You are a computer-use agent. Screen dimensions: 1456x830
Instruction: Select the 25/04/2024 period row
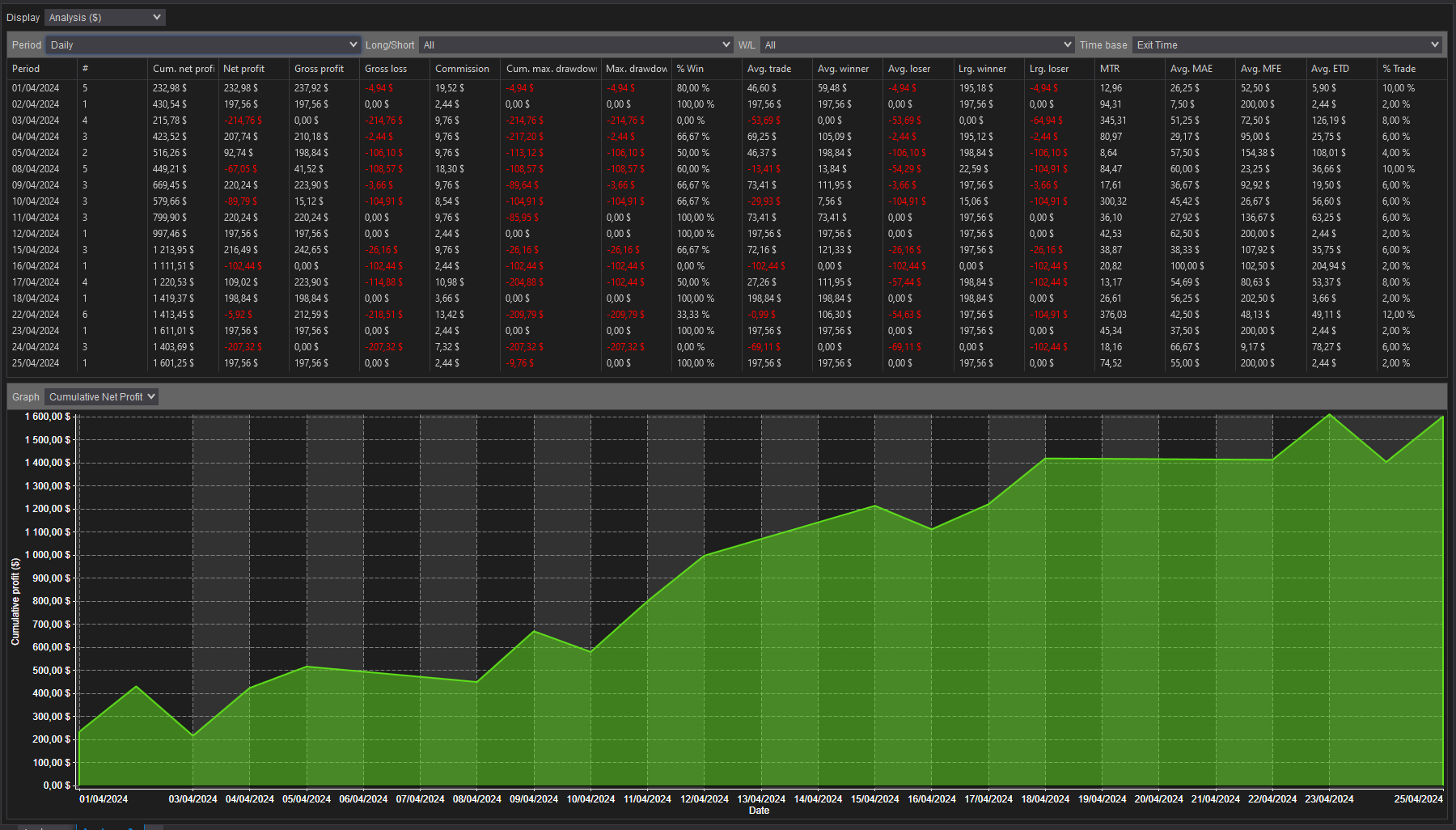coord(727,363)
